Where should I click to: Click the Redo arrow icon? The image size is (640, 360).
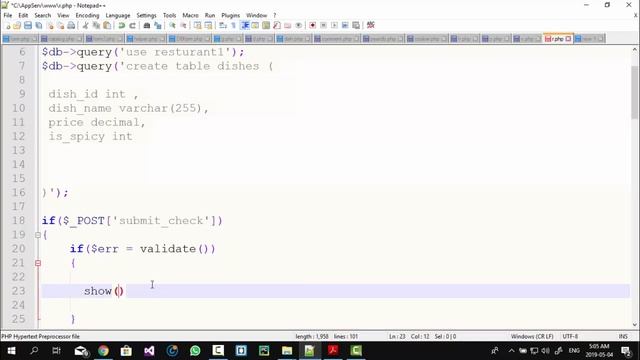point(132,26)
